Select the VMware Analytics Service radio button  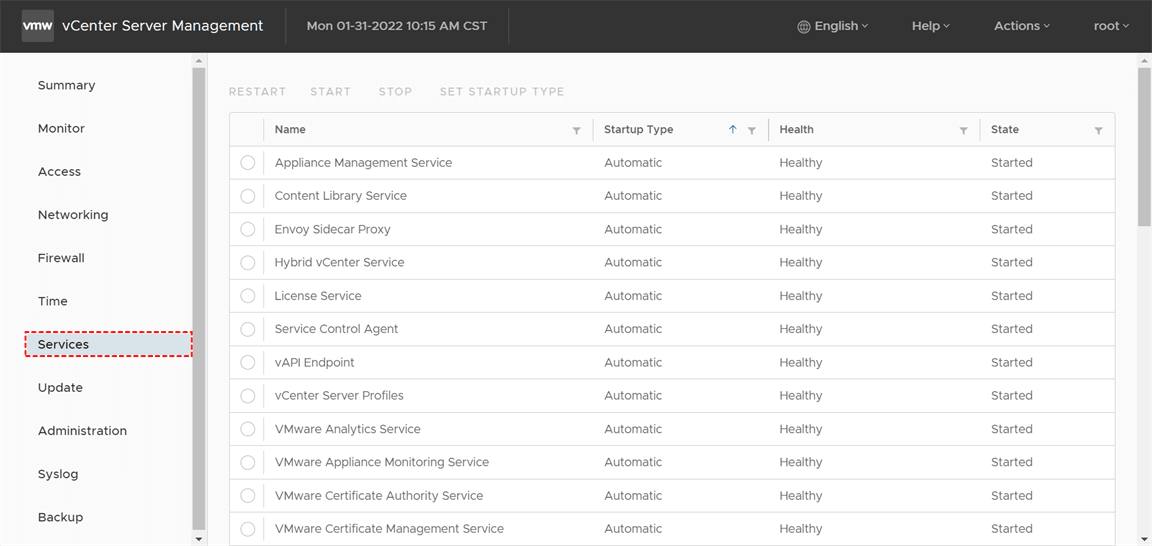tap(248, 429)
